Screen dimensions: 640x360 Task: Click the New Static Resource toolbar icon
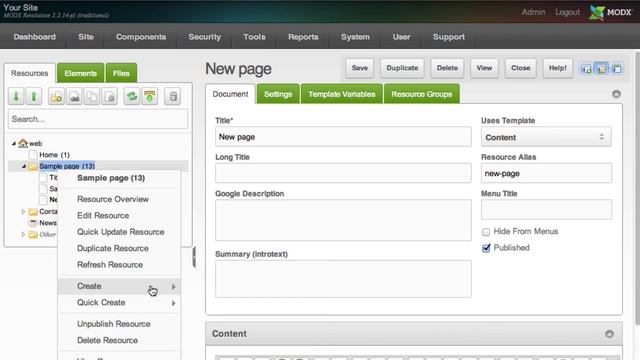(x=110, y=97)
